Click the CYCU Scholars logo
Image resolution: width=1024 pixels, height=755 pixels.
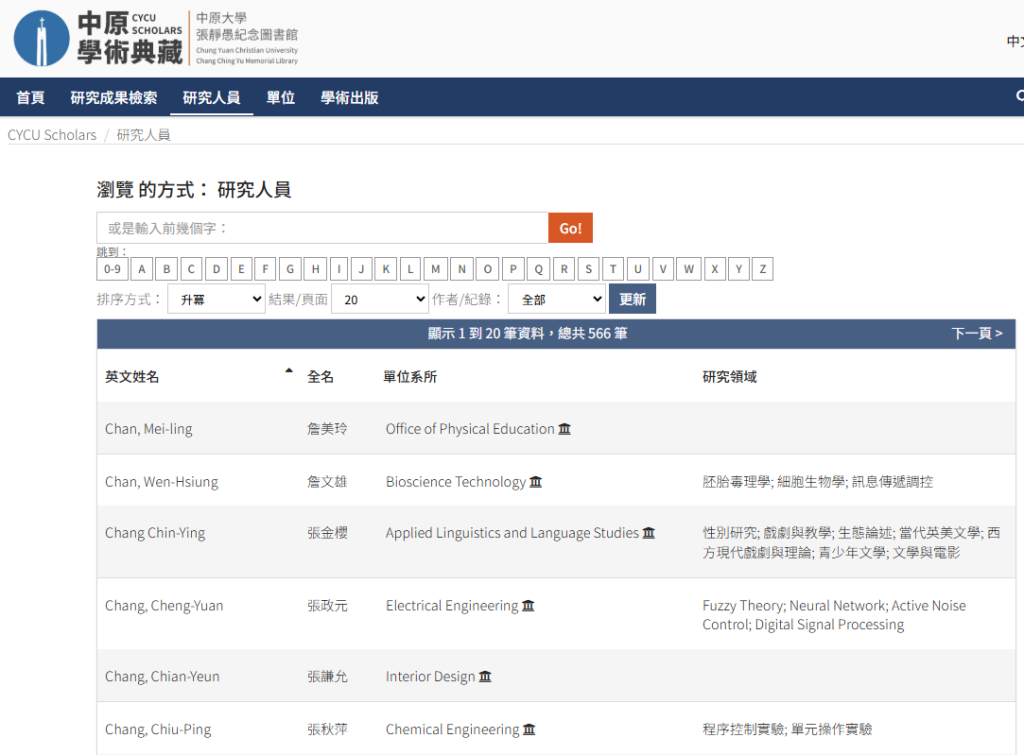point(155,38)
